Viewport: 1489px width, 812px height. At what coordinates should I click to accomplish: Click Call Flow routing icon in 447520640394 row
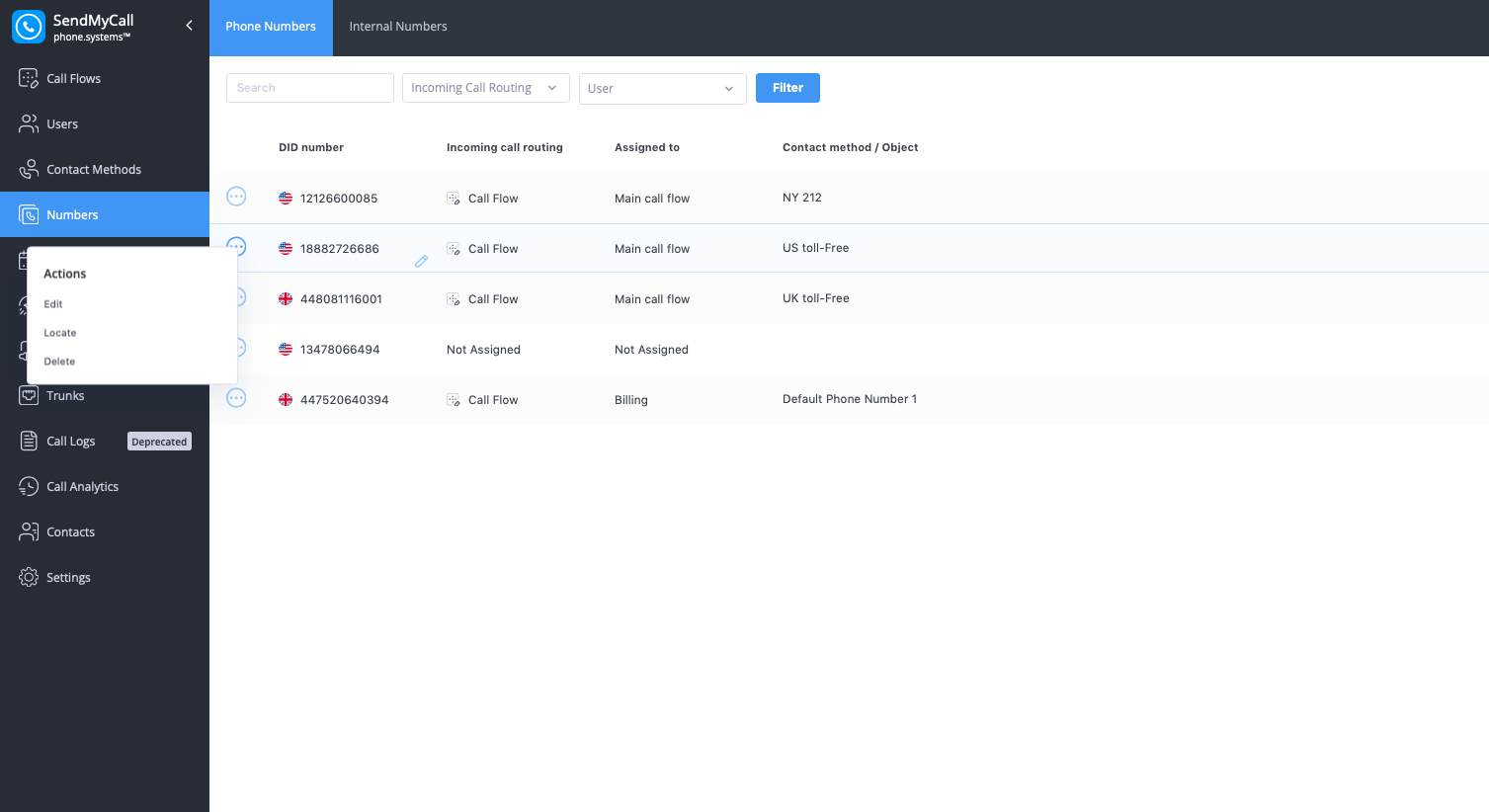(454, 400)
